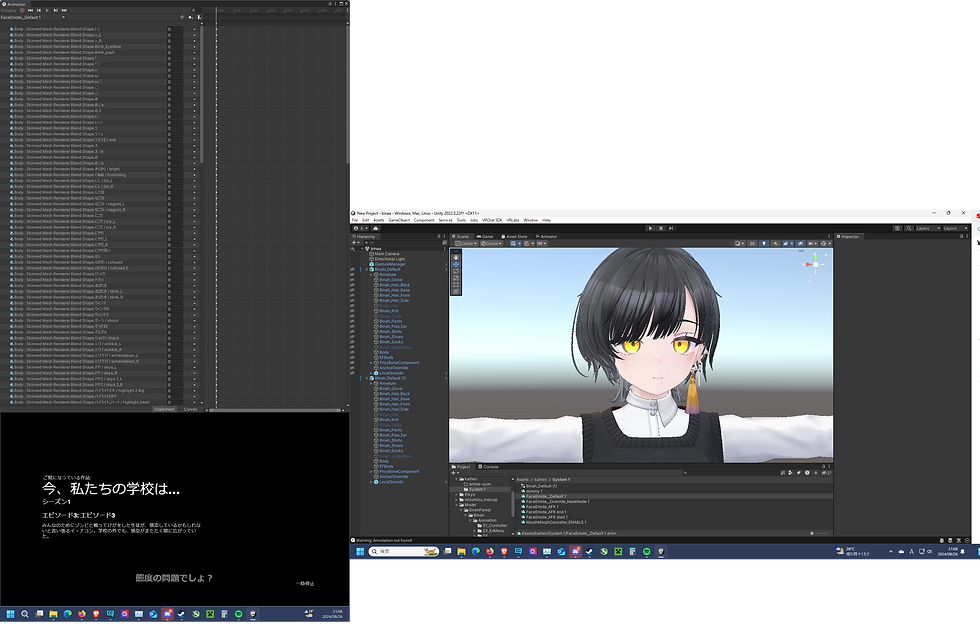Click the Inspector panel lock icon
This screenshot has height=624, width=980.
(x=961, y=236)
